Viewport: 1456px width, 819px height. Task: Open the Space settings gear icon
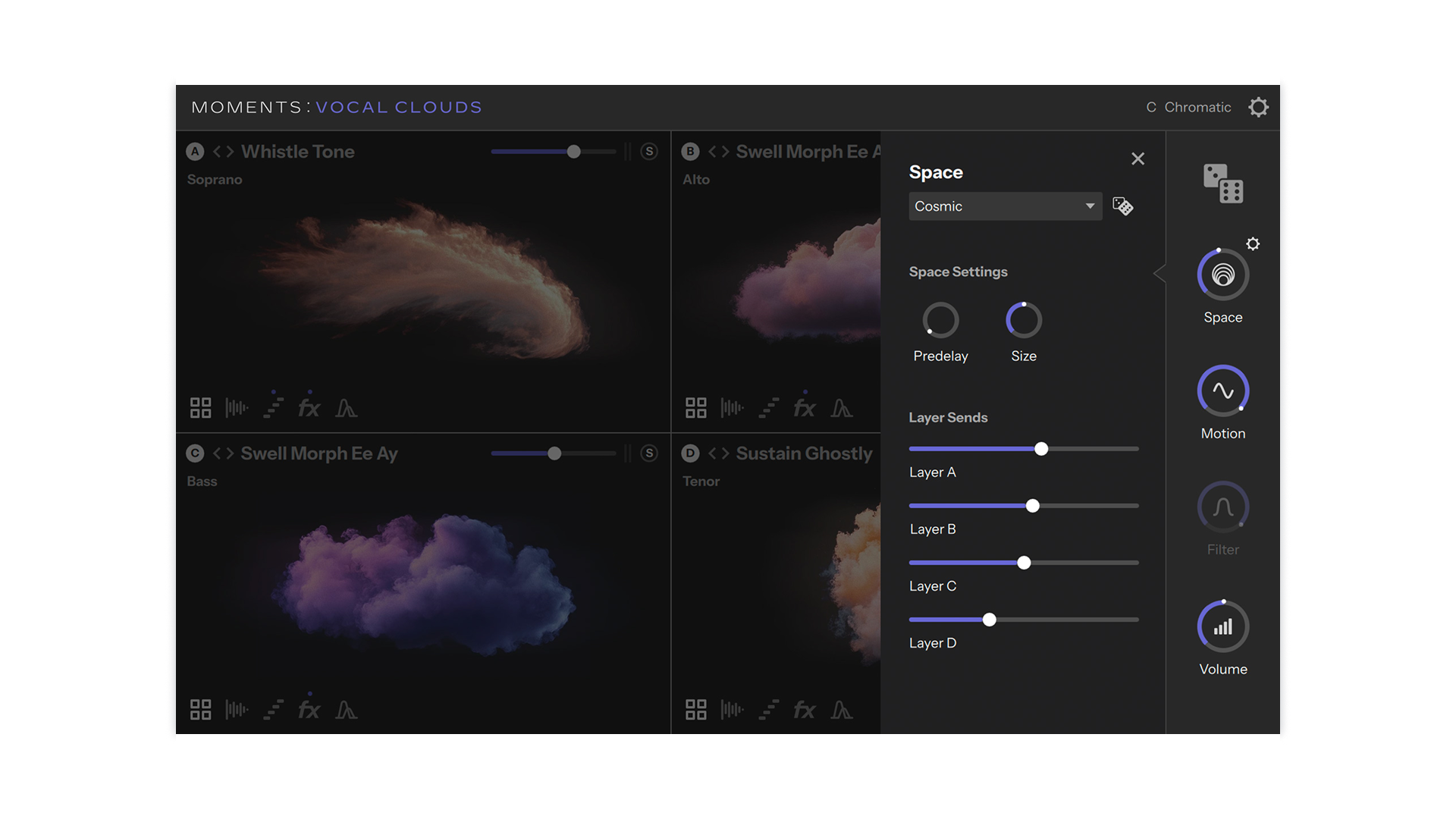(x=1253, y=243)
